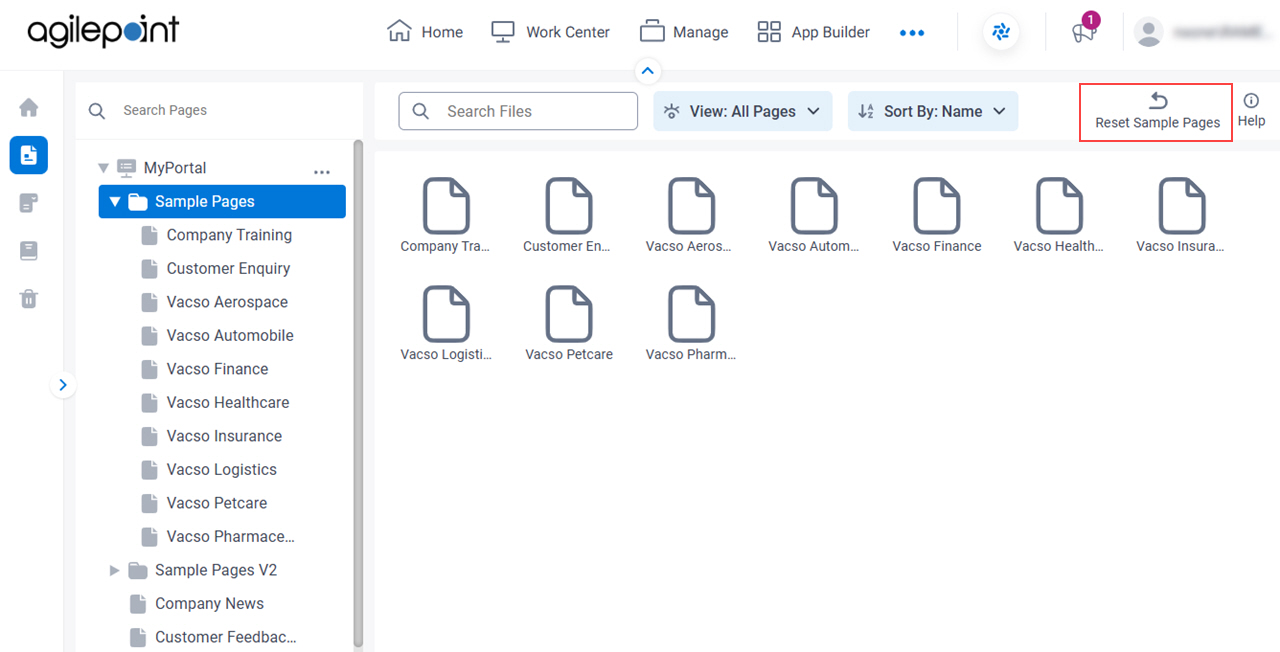The height and width of the screenshot is (652, 1280).
Task: Select Vacso Automobile in tree
Action: point(230,335)
